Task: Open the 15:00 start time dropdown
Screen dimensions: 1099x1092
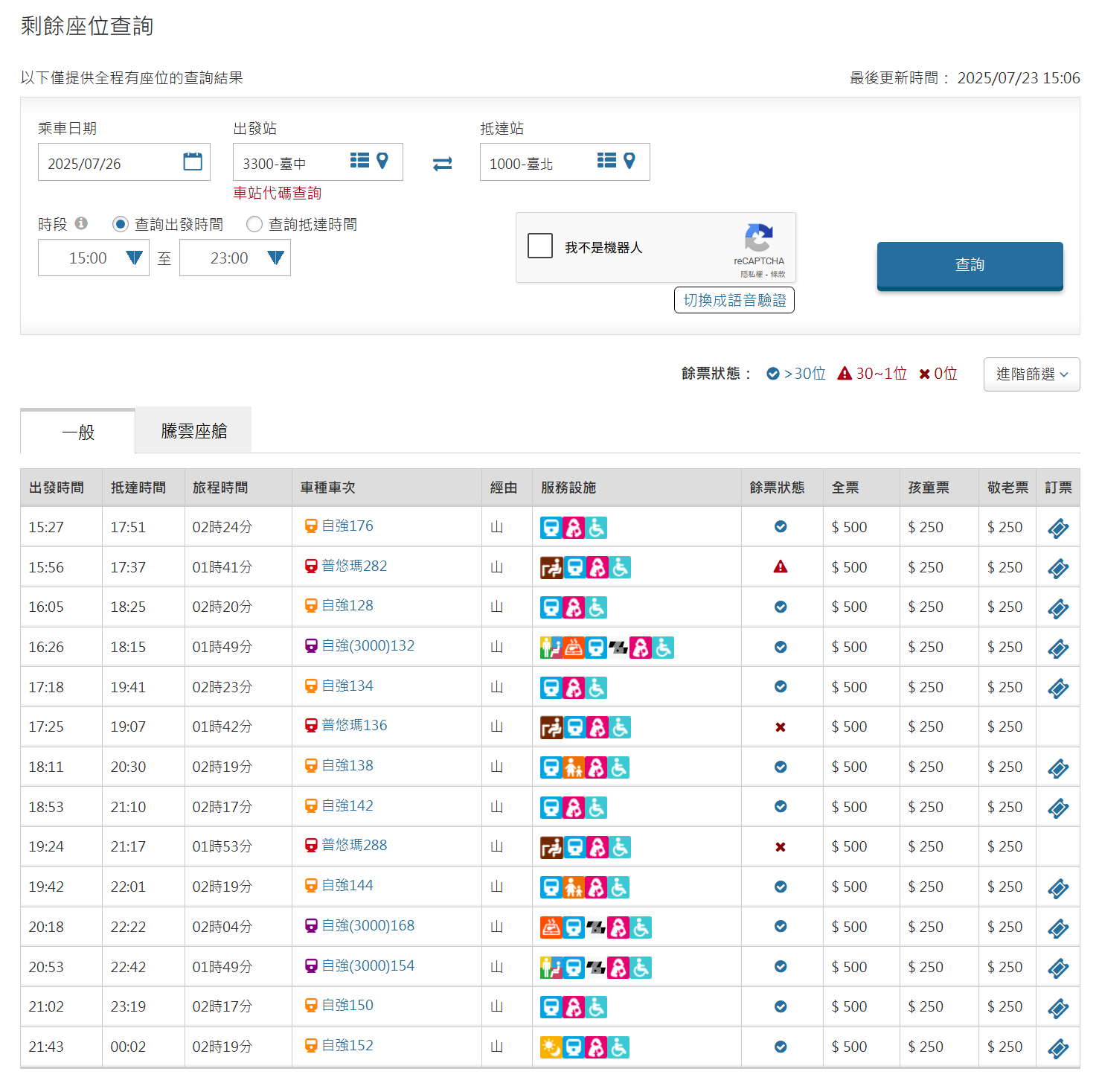Action: click(x=94, y=258)
